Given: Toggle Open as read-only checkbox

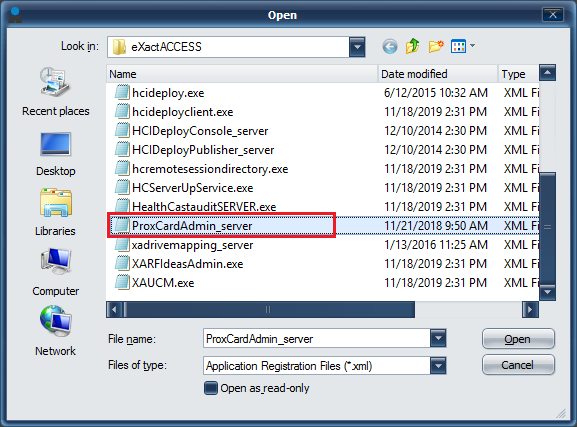Looking at the screenshot, I should [211, 388].
